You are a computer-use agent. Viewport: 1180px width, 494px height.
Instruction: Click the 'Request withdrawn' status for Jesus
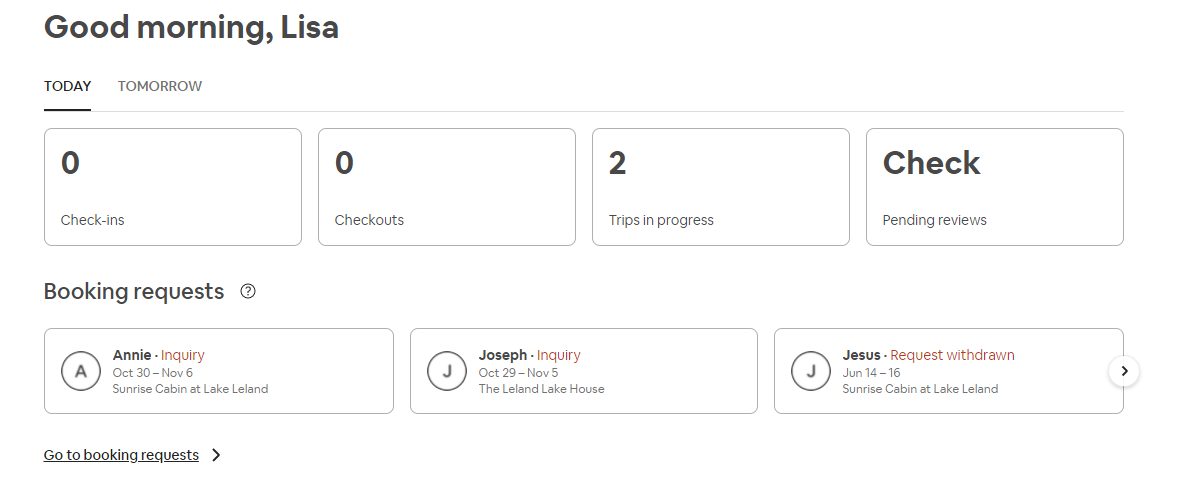[x=952, y=355]
